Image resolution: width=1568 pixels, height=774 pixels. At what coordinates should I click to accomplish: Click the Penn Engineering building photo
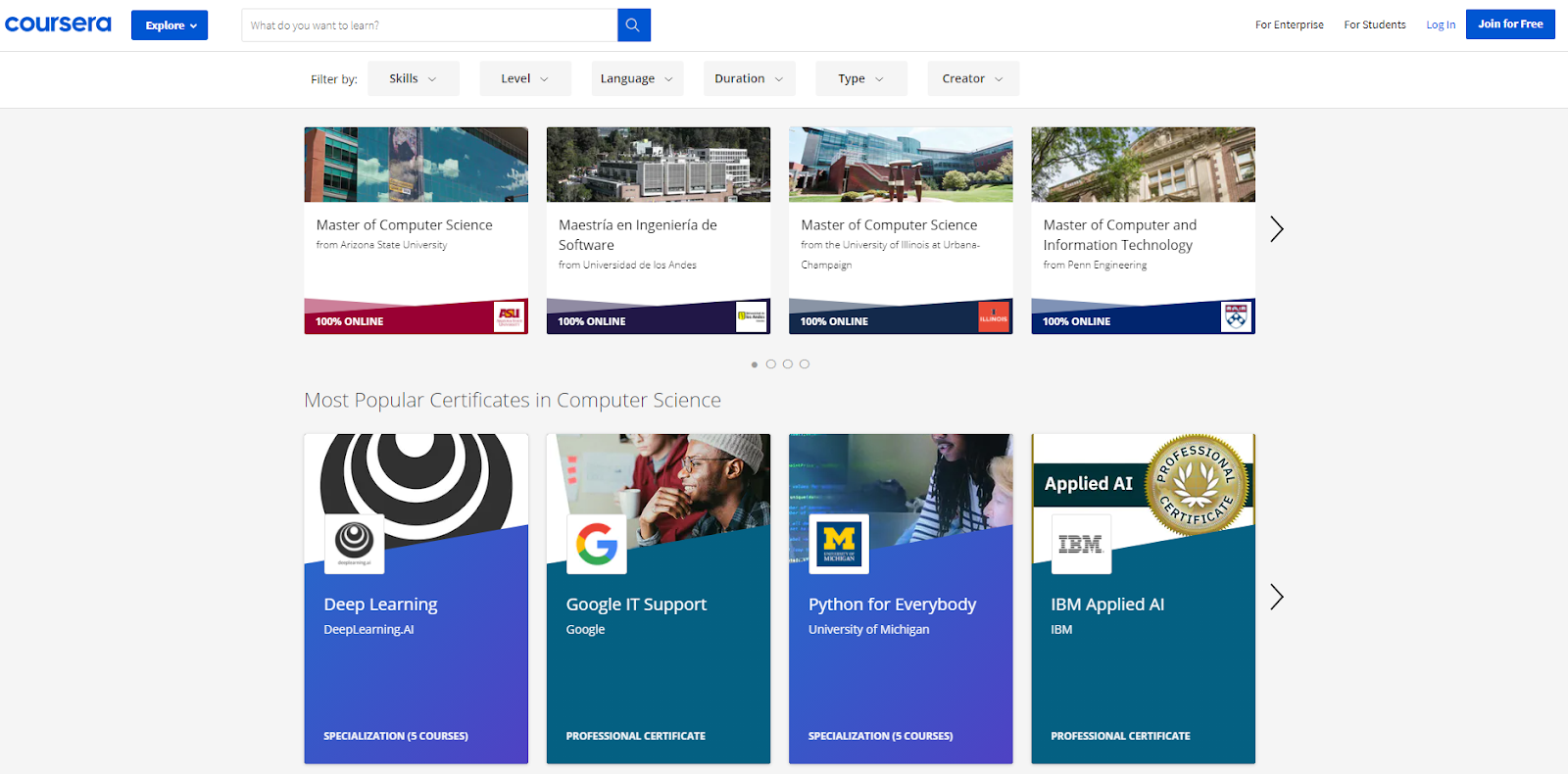tap(1144, 165)
